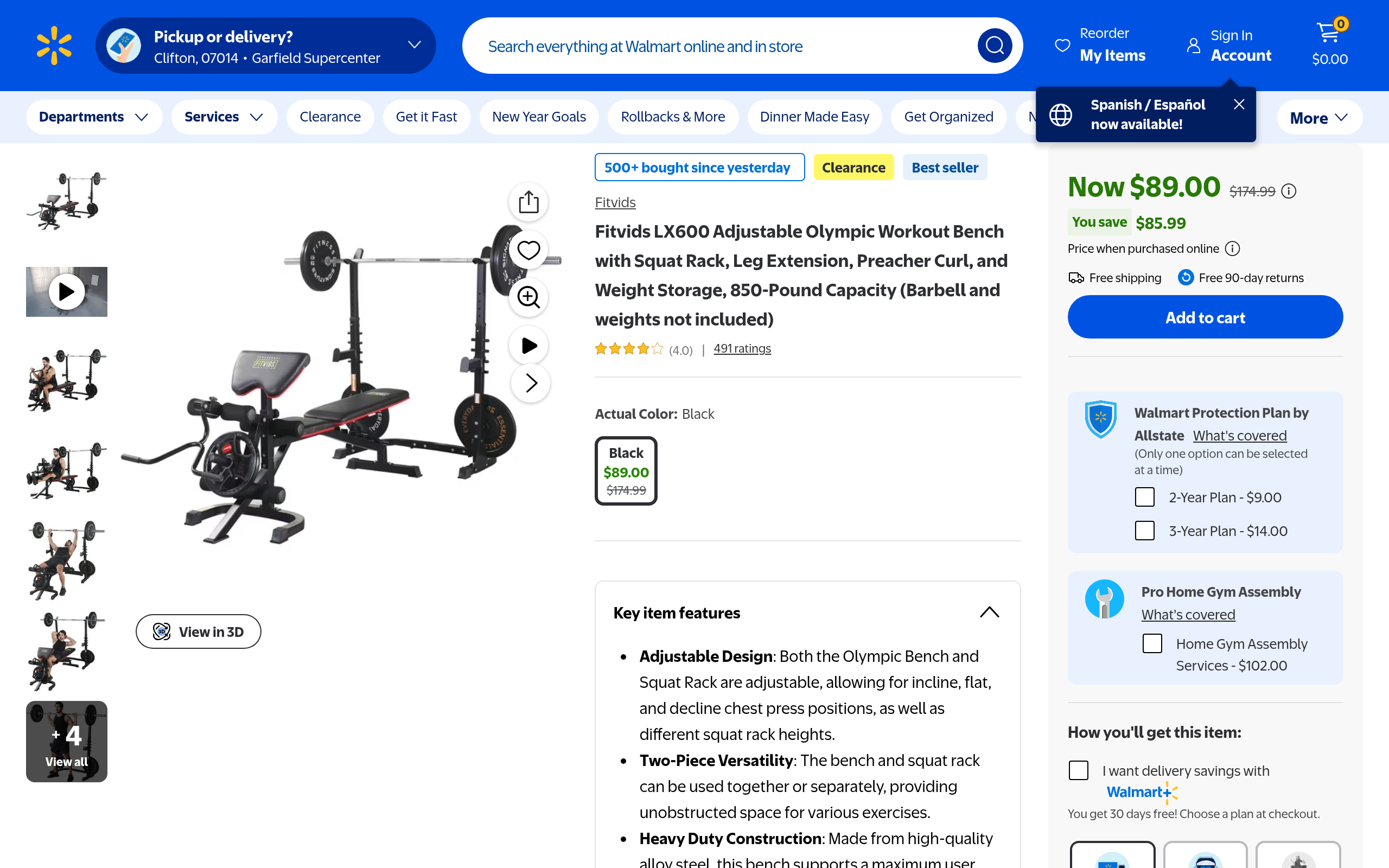
Task: Click the Add to cart button
Action: pyautogui.click(x=1205, y=317)
